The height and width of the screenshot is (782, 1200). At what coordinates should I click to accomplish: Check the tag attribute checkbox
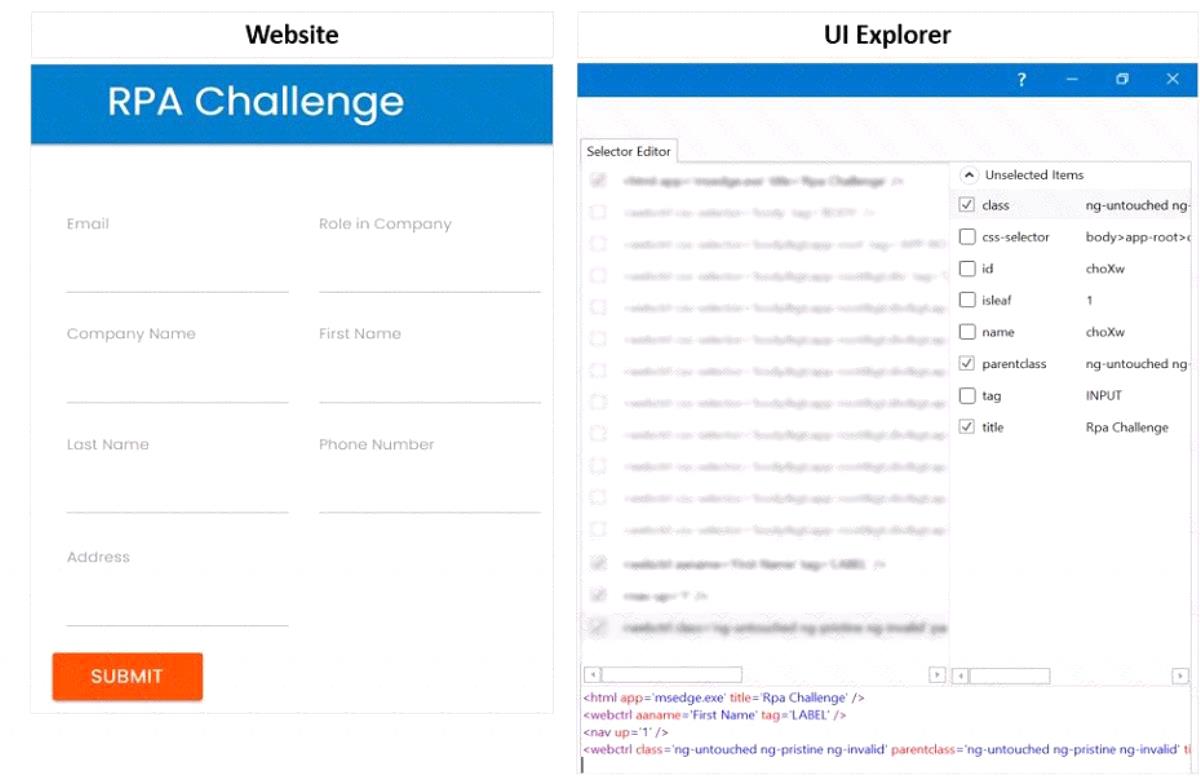click(967, 396)
